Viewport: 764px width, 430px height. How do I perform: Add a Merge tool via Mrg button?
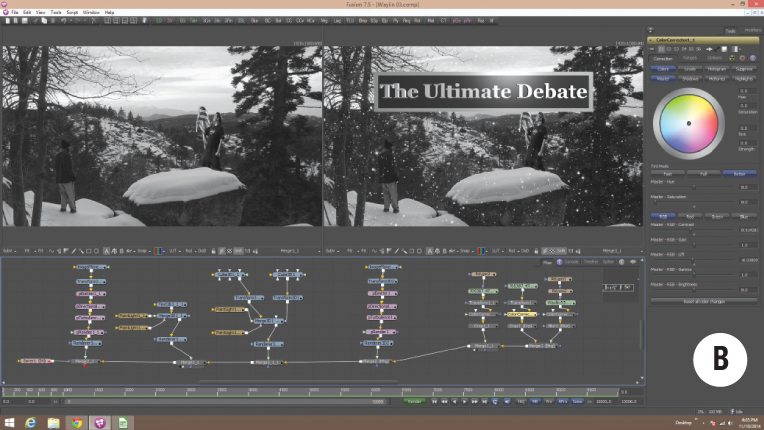click(x=324, y=21)
